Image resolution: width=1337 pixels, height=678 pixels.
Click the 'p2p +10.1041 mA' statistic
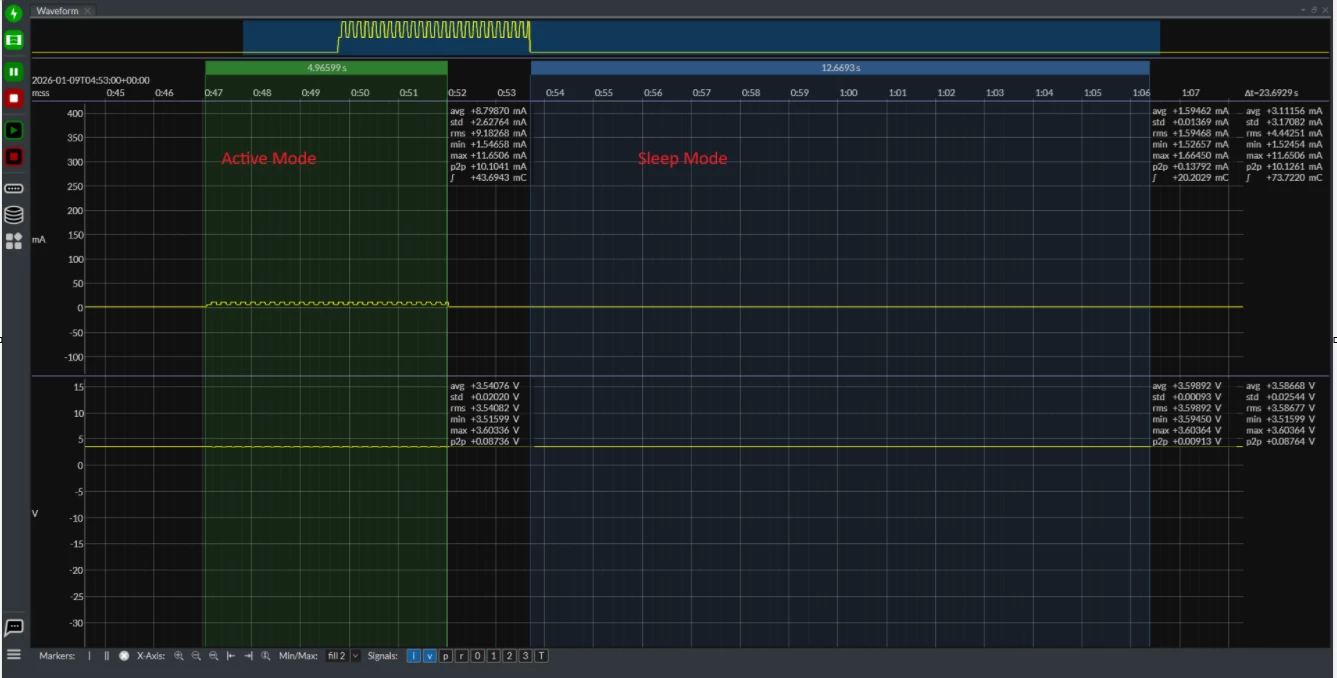(488, 167)
